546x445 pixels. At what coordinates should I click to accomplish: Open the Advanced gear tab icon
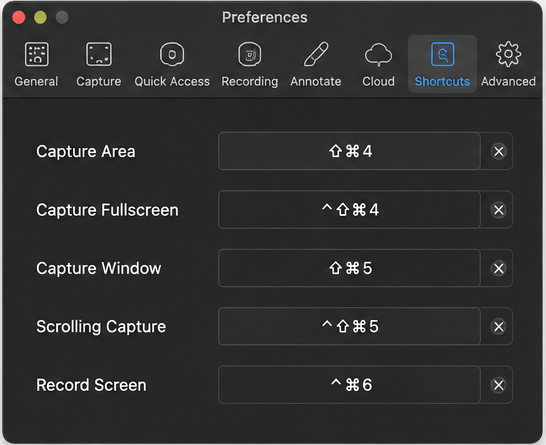[508, 54]
